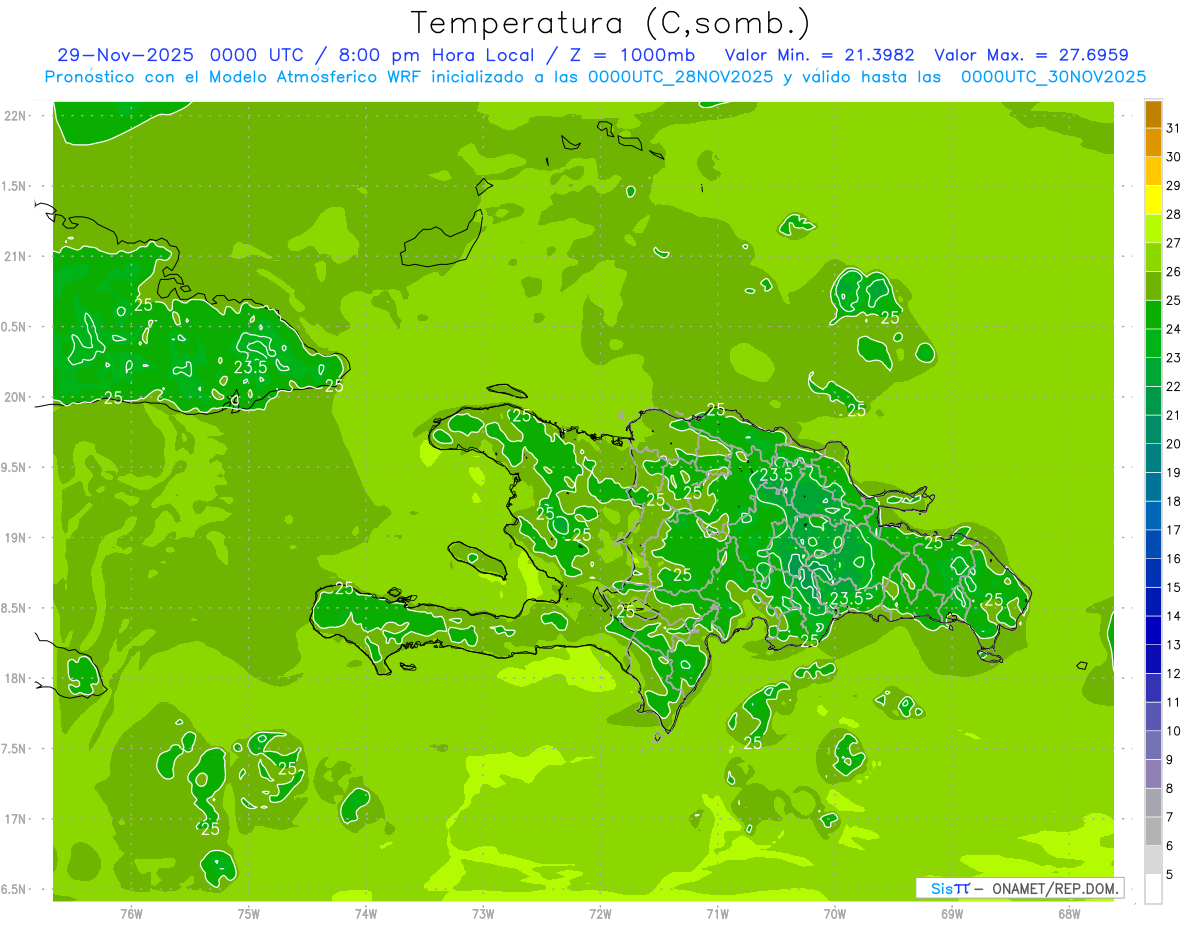Image resolution: width=1200 pixels, height=927 pixels.
Task: Click the longitude label "70W"
Action: [835, 914]
